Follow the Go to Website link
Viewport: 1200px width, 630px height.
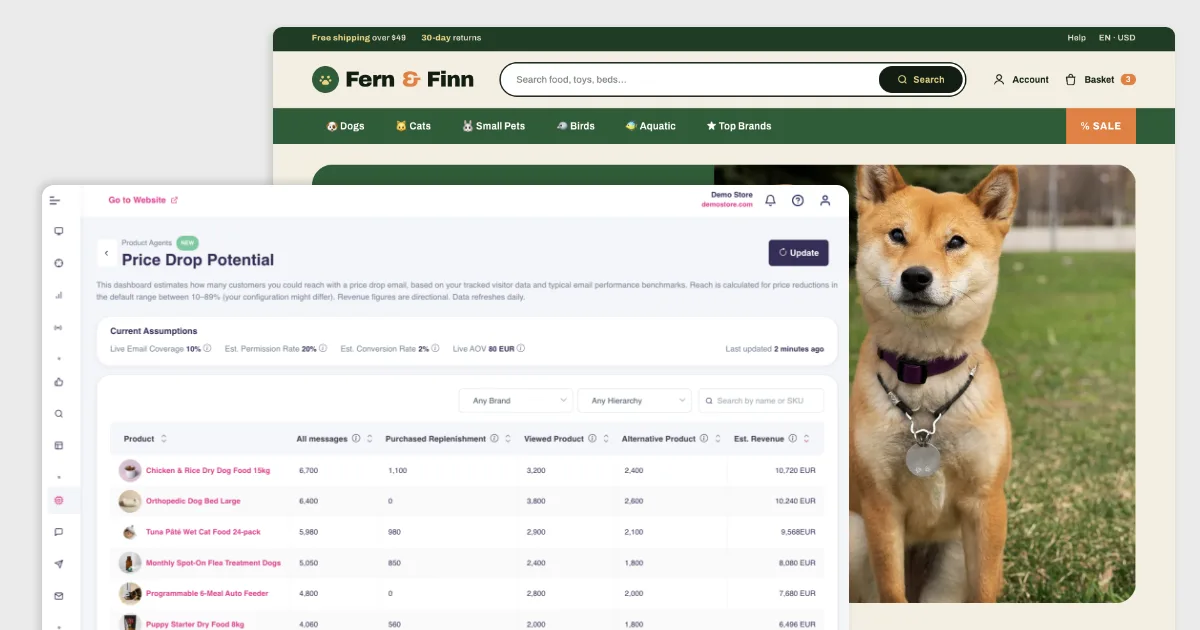pos(143,200)
